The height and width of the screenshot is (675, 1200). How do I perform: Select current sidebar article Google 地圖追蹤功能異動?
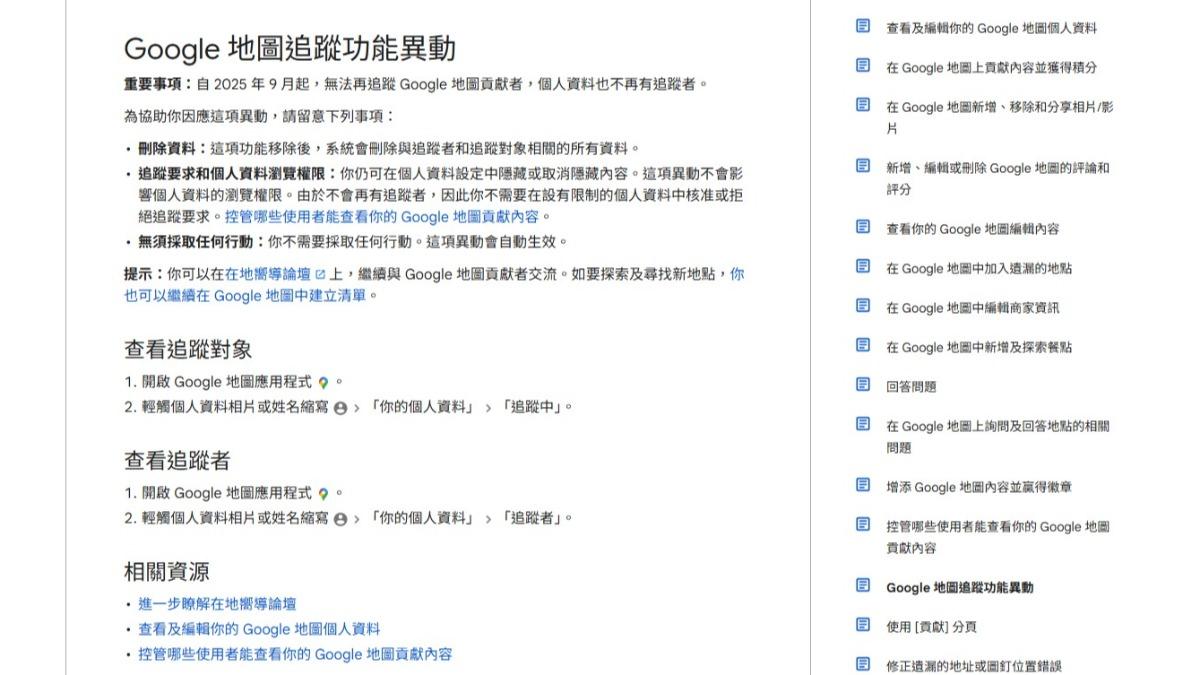pos(959,587)
